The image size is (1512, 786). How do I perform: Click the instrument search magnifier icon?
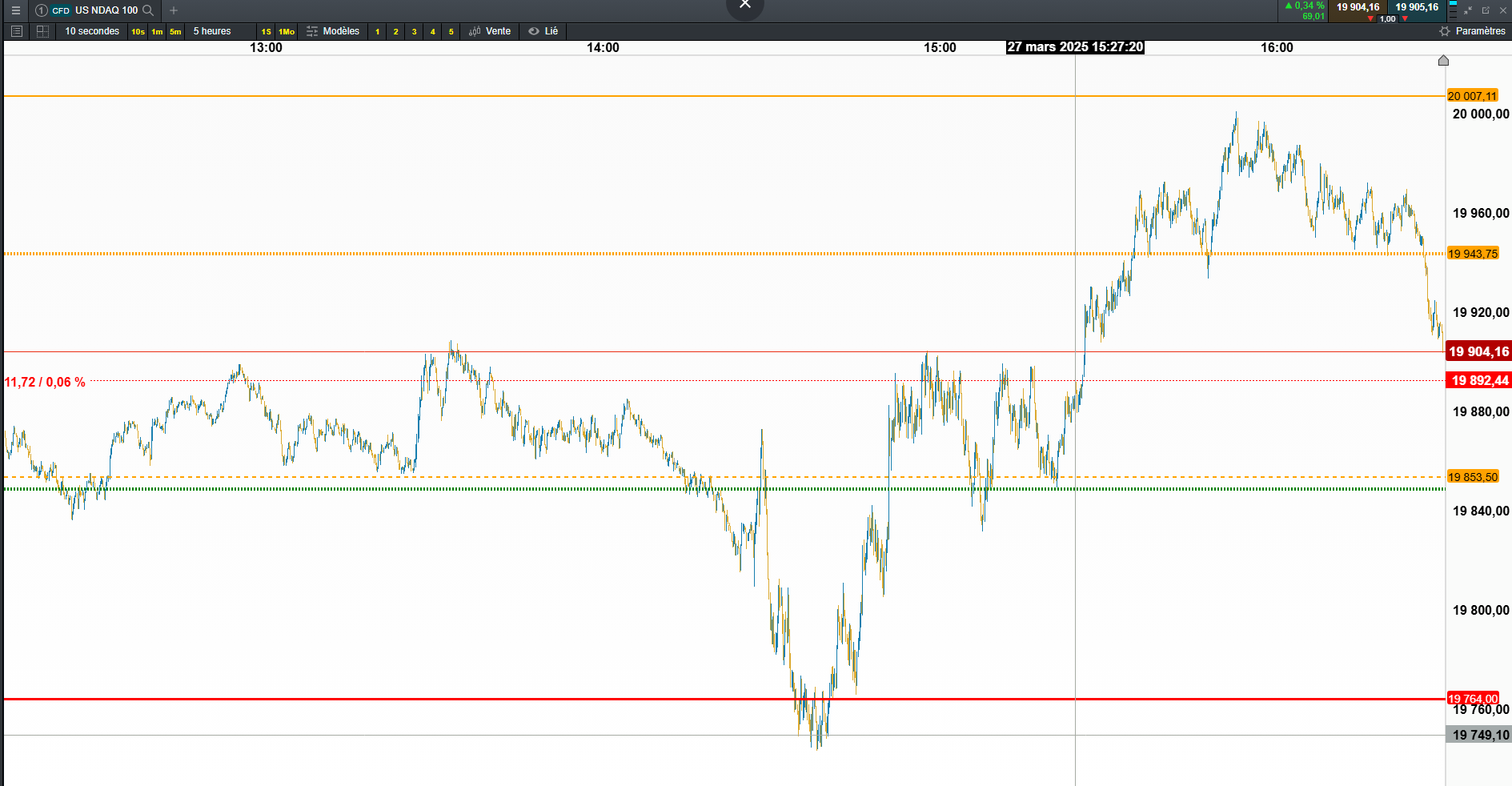(148, 10)
